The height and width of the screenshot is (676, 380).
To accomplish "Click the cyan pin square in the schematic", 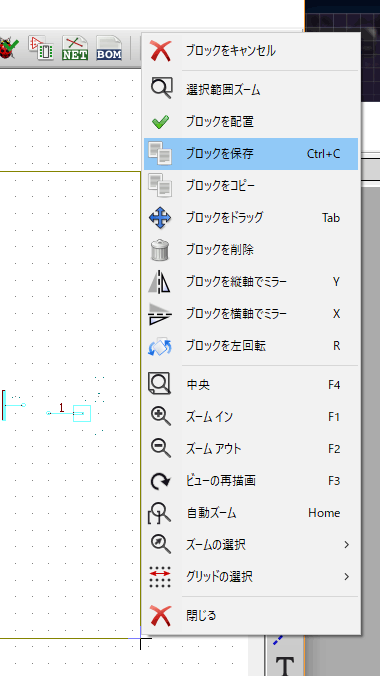I will coord(82,413).
